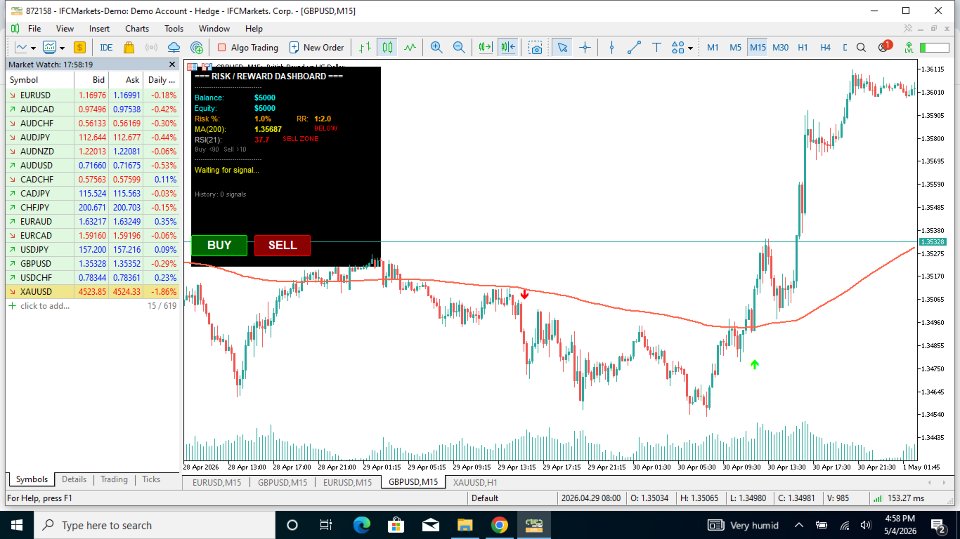Select the M15 timeframe button
Viewport: 960px width, 539px height.
pos(758,47)
